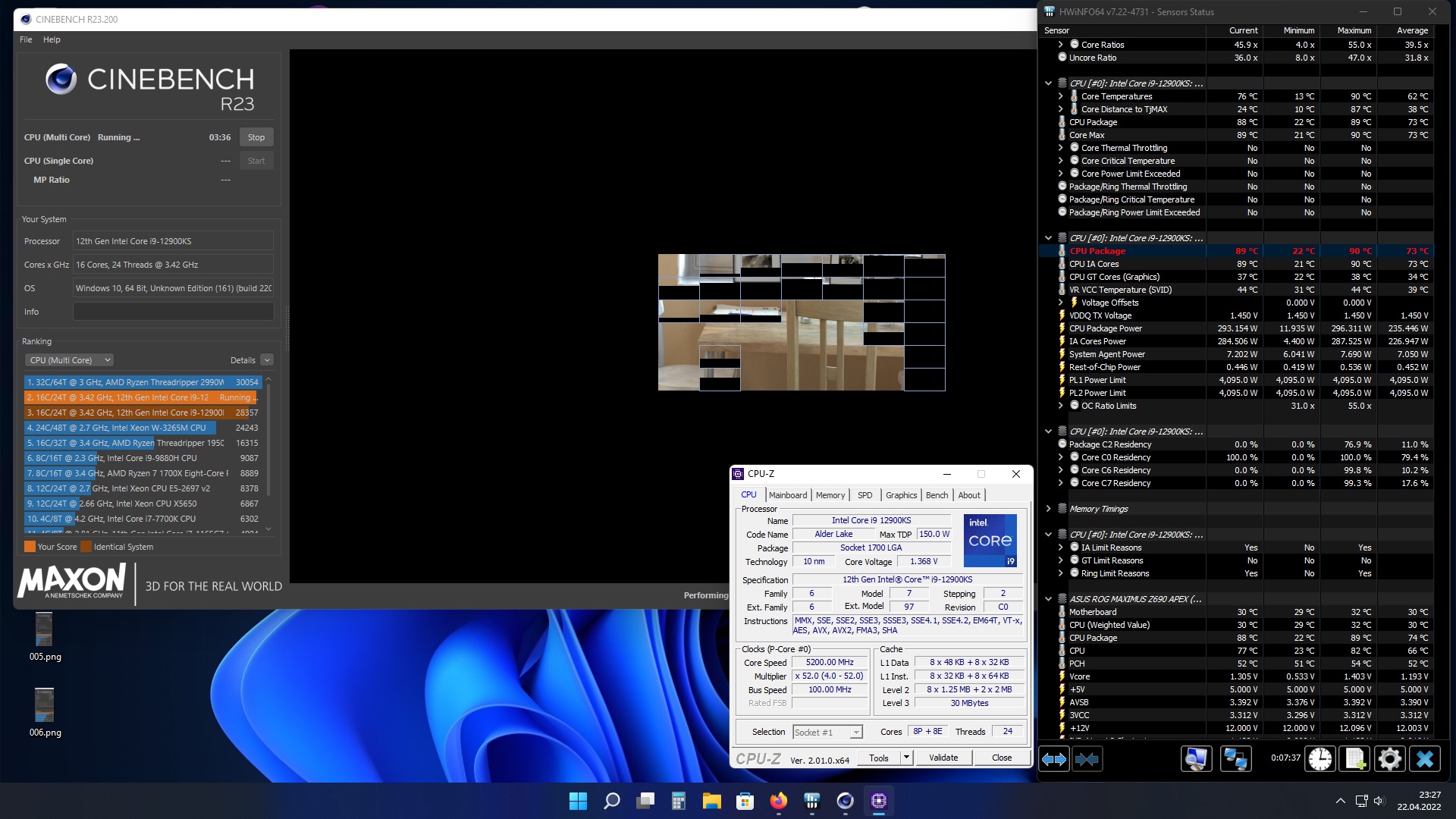Open HWiNFO sensor settings gear

1389,759
